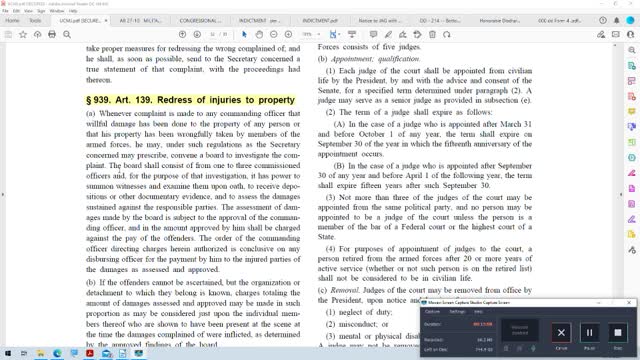This screenshot has width=640, height=360.
Task: Select the hand pan tool
Action: point(259,34)
